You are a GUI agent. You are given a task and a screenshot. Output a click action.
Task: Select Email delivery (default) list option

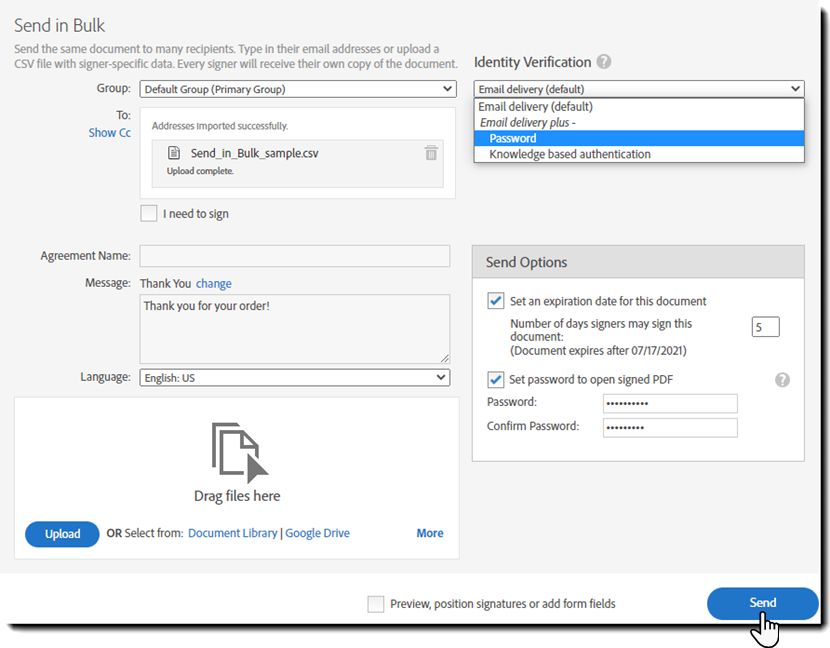pos(535,106)
